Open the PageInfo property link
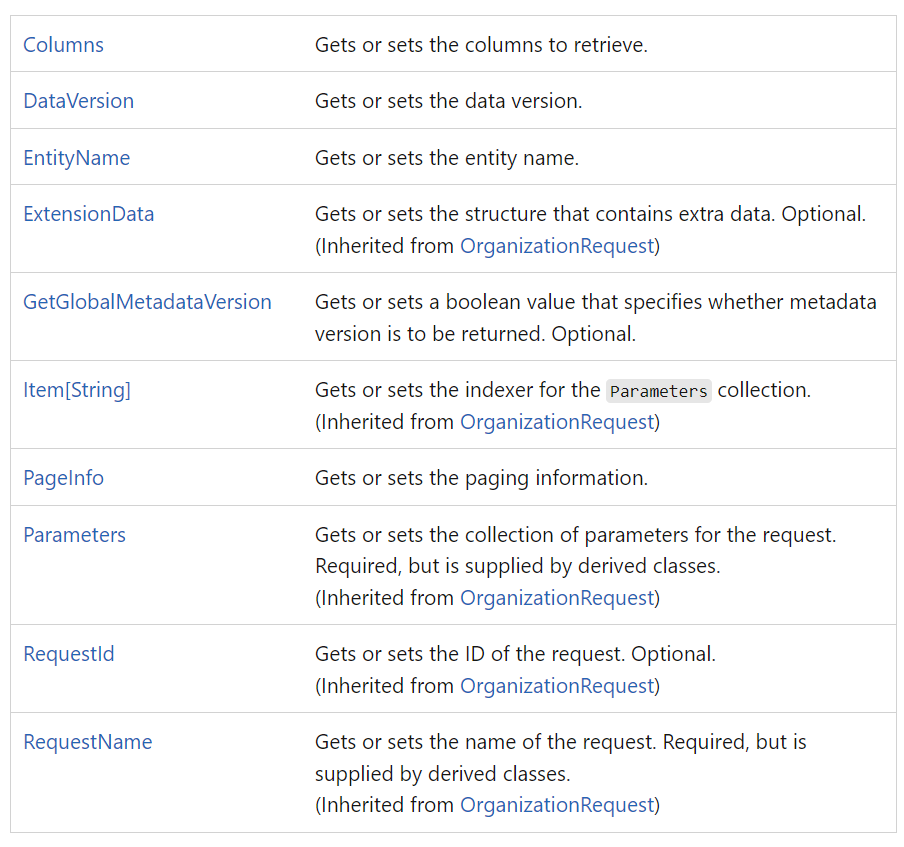 click(63, 478)
